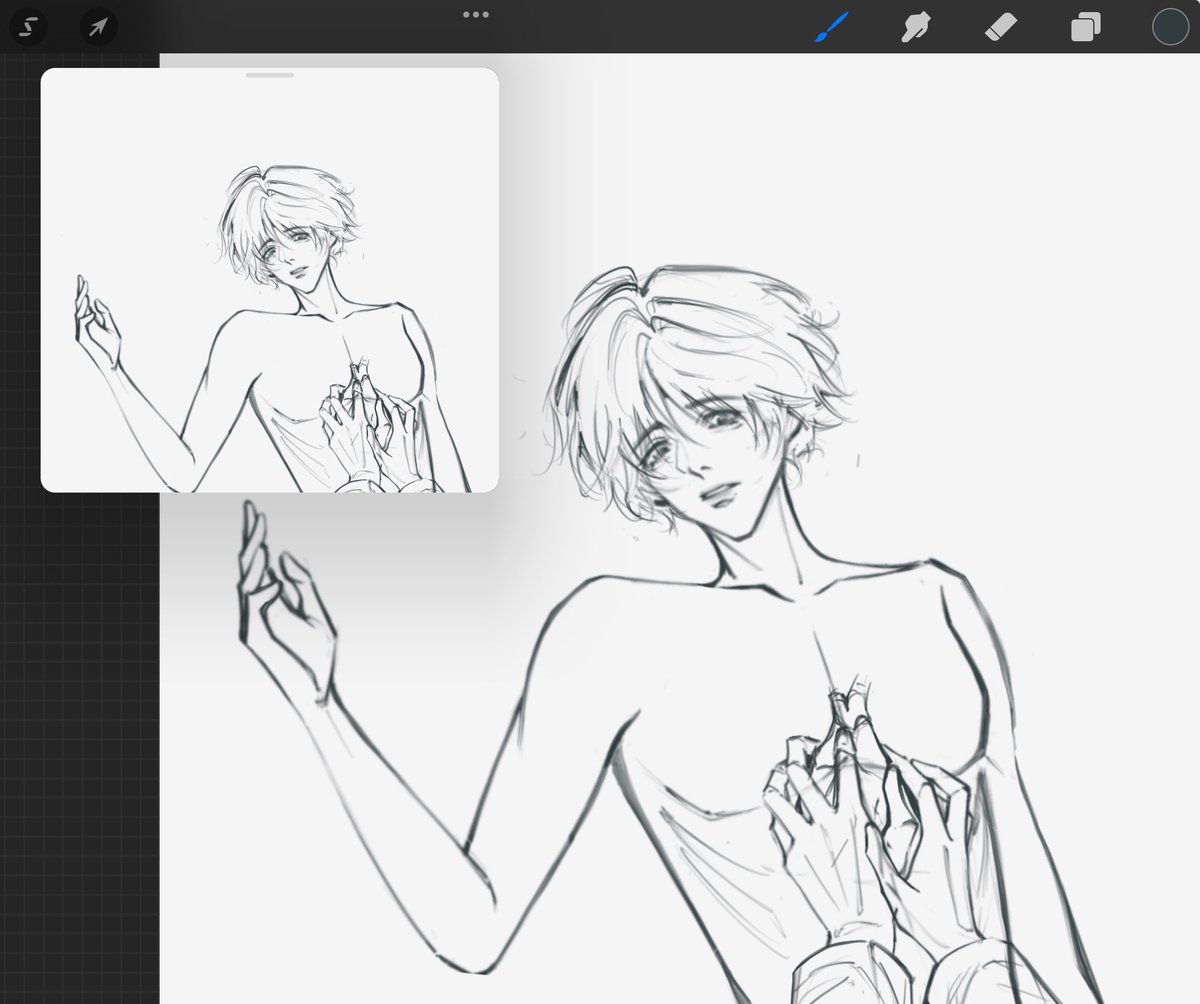Tap the ellipsis above the canvas
Screen dimensions: 1200x1004
click(477, 14)
